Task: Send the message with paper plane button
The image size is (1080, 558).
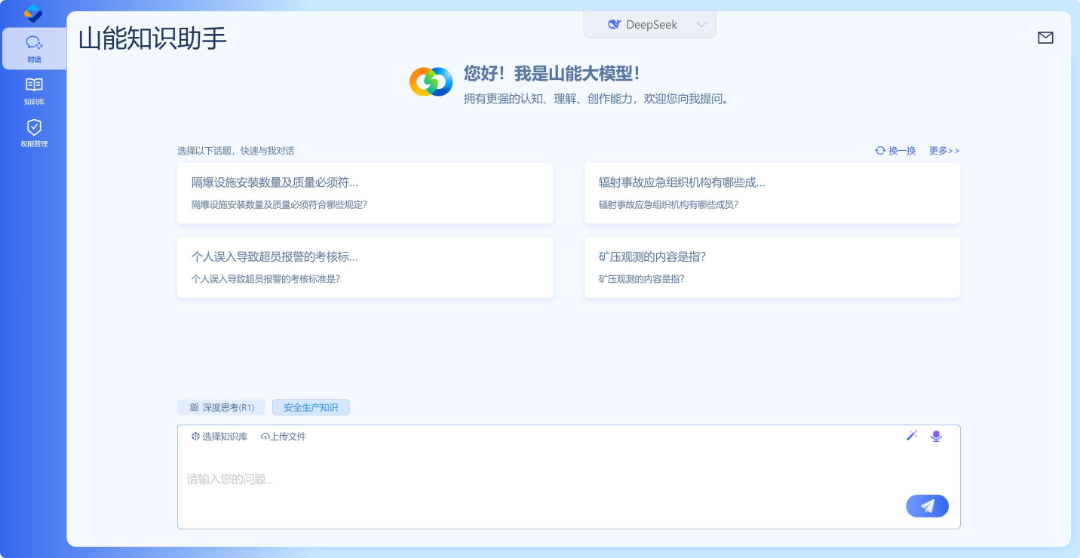Action: [x=927, y=506]
